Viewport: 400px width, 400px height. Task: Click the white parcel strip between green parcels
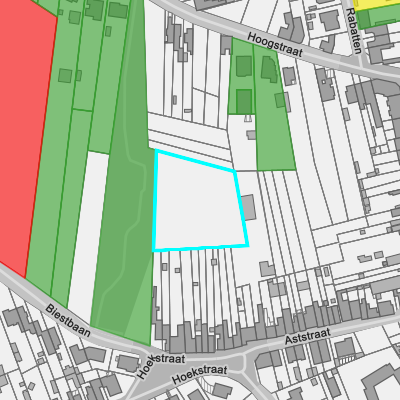point(87,237)
